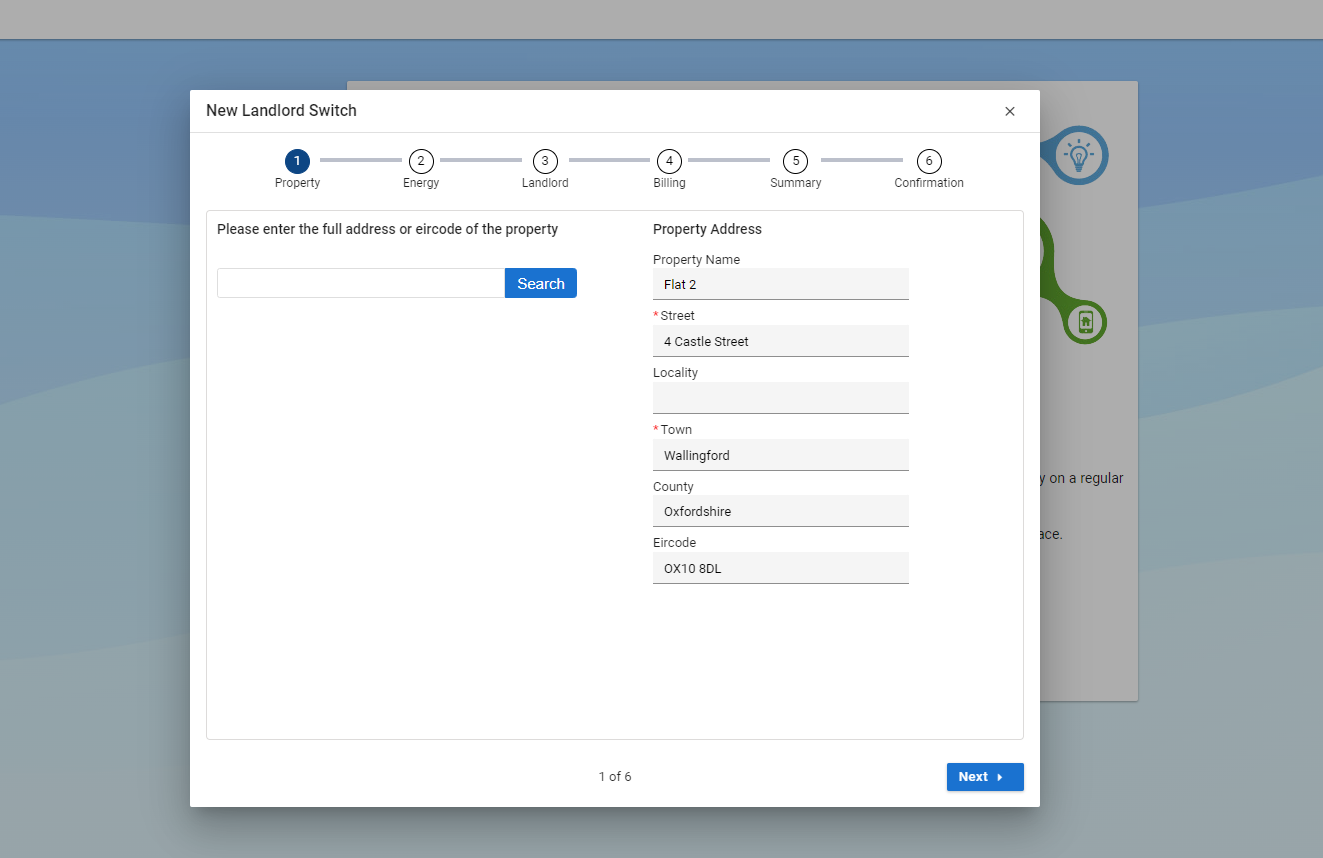Click the 1 of 6 page indicator

click(x=615, y=777)
